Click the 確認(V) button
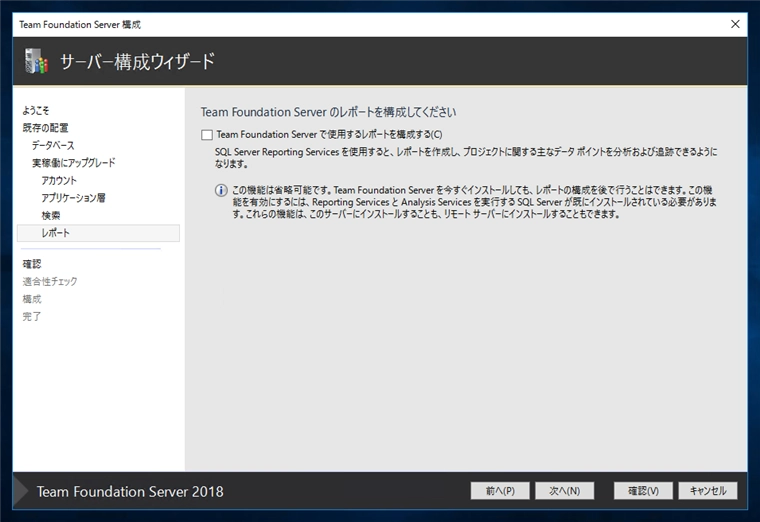760x522 pixels. point(643,490)
